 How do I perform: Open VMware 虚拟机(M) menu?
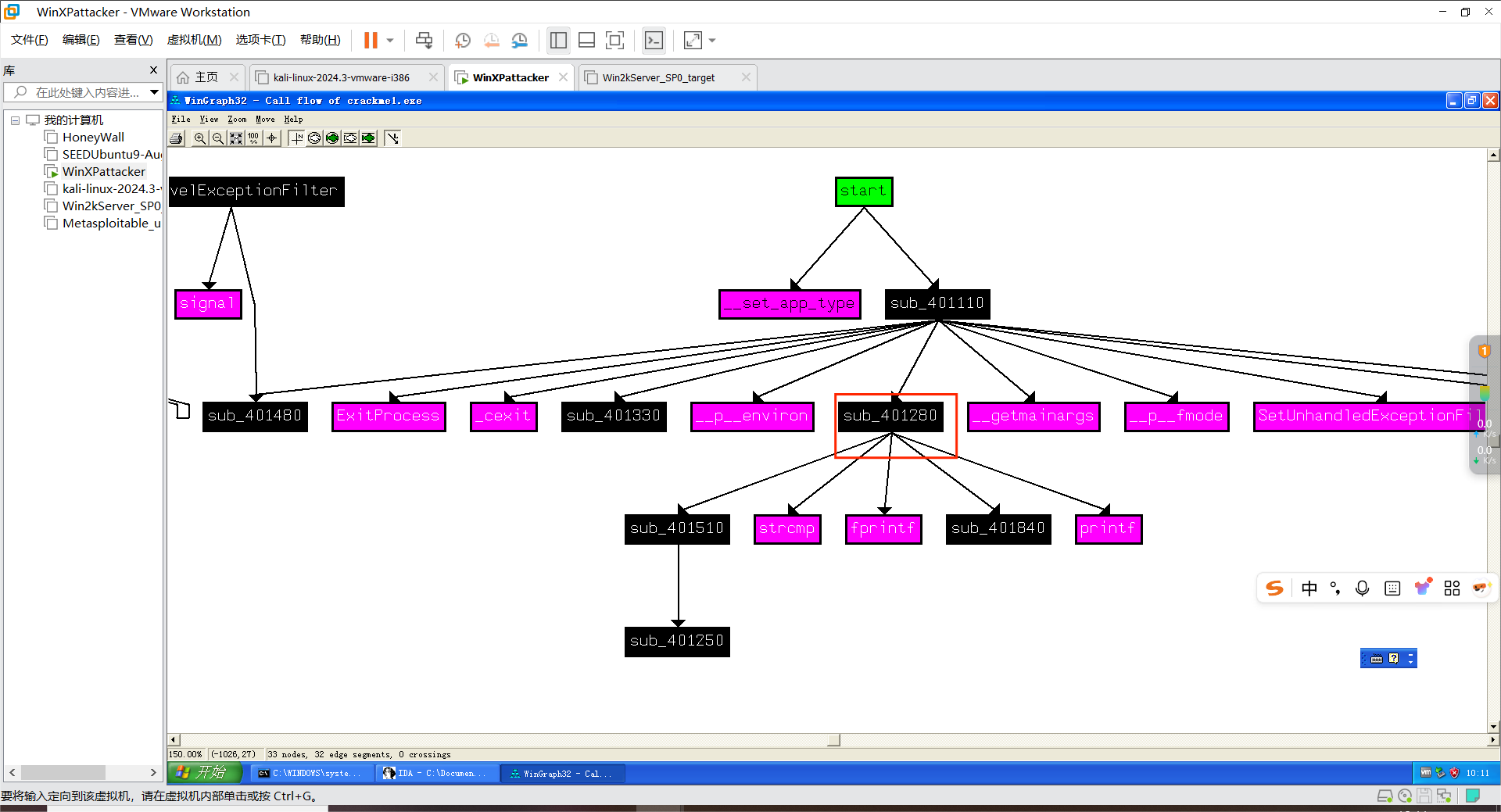pyautogui.click(x=194, y=40)
